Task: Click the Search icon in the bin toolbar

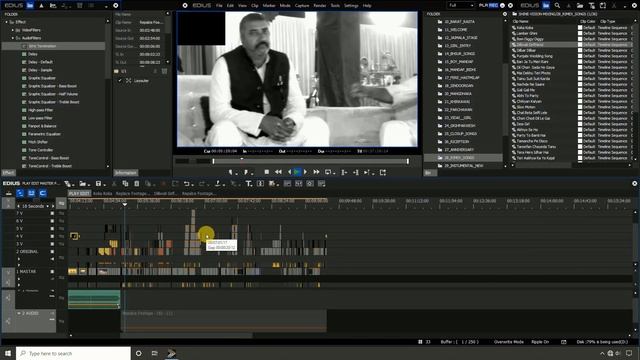Action: 557,5
